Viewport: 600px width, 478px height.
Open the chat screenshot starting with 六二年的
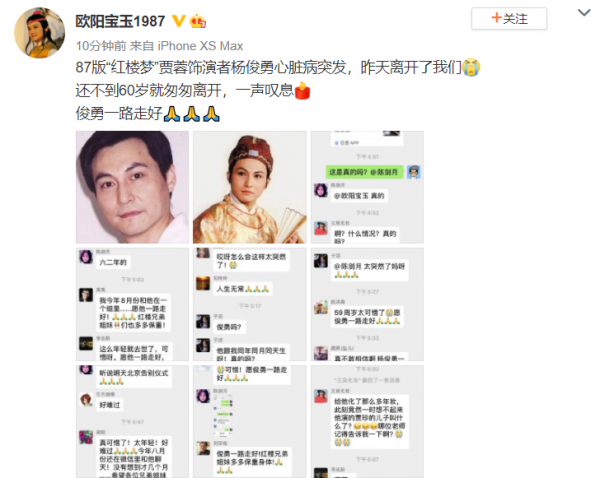point(132,304)
